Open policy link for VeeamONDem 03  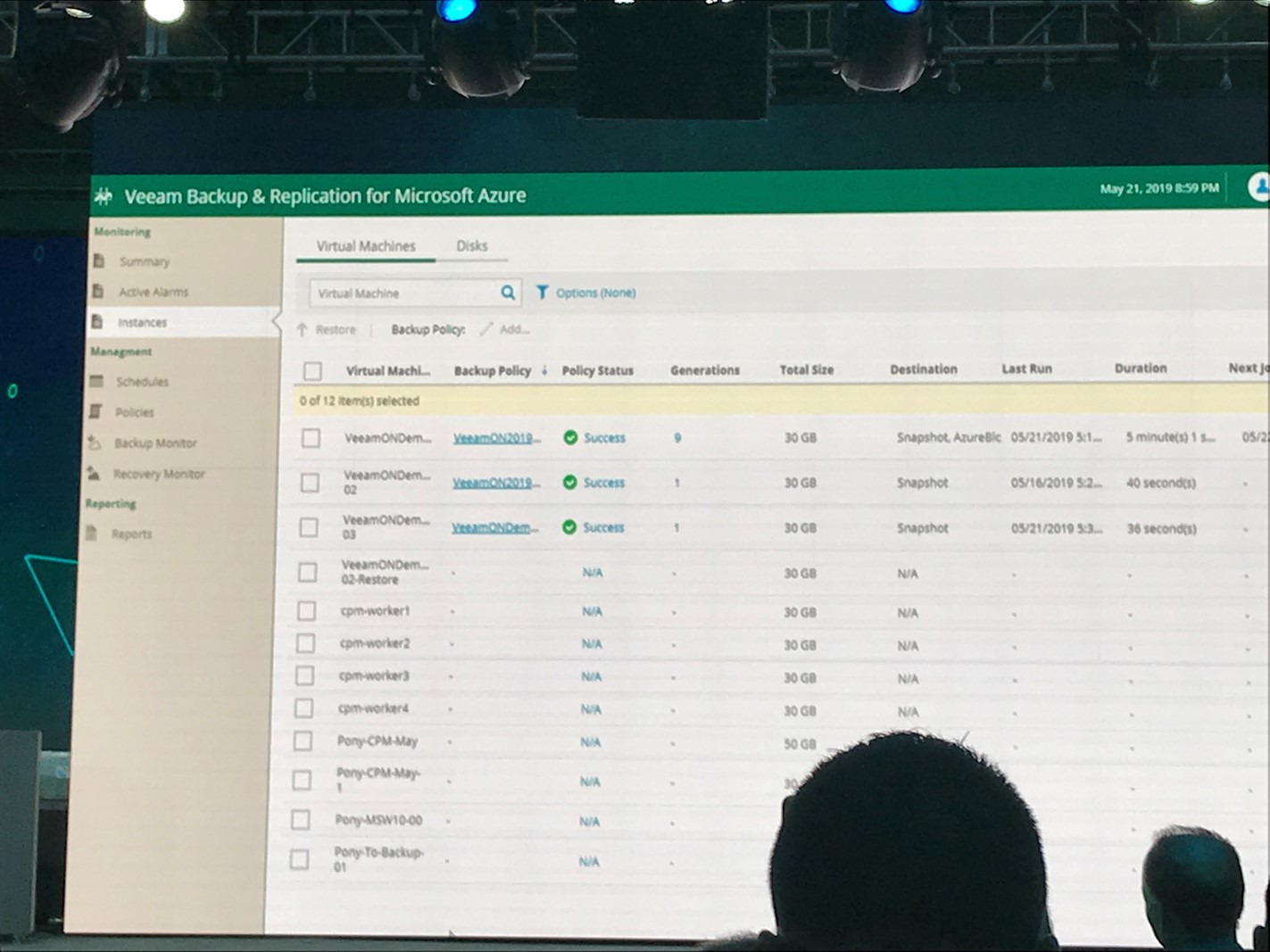[x=495, y=527]
